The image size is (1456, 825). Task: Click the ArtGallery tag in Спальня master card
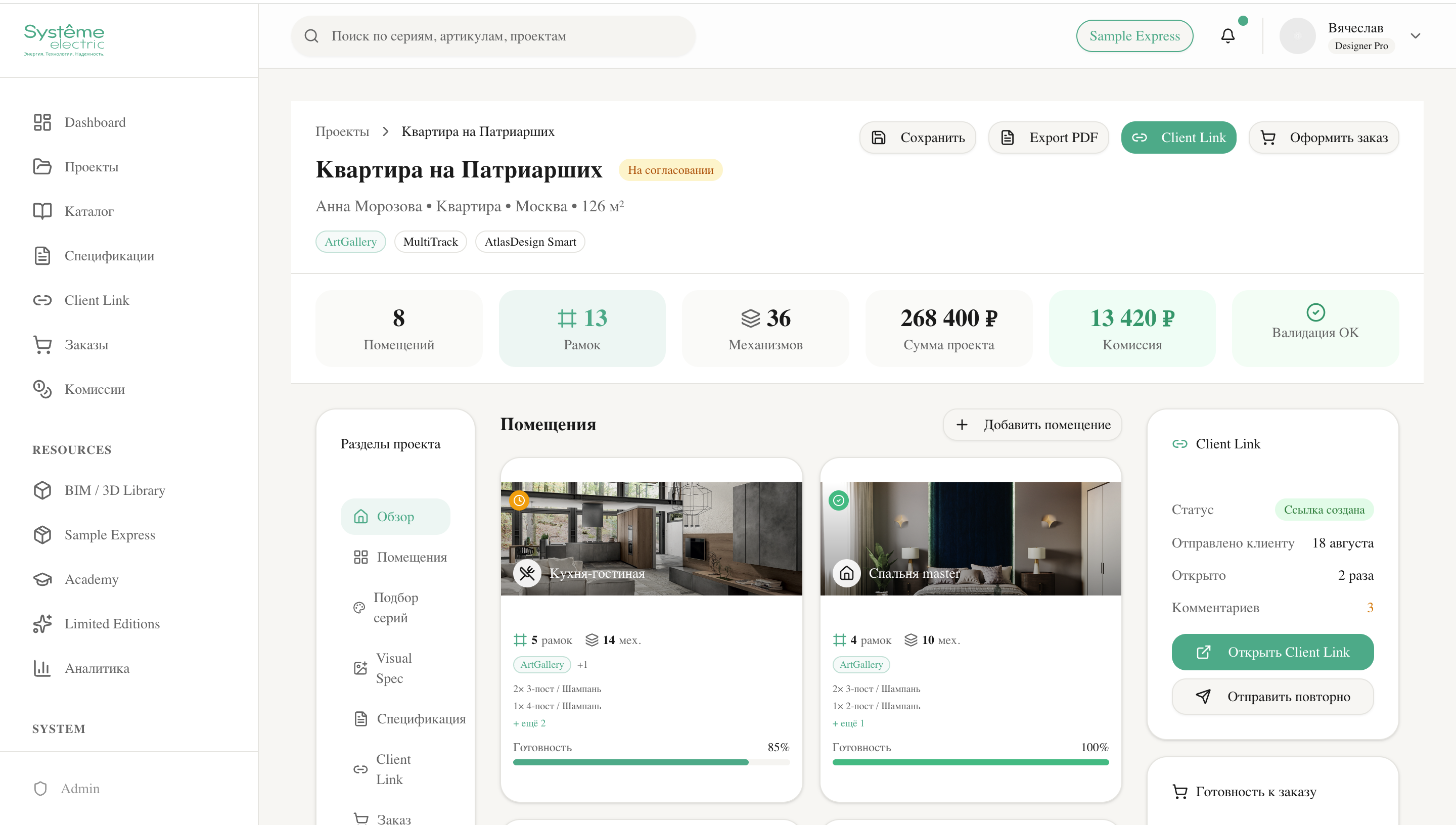[x=860, y=665]
